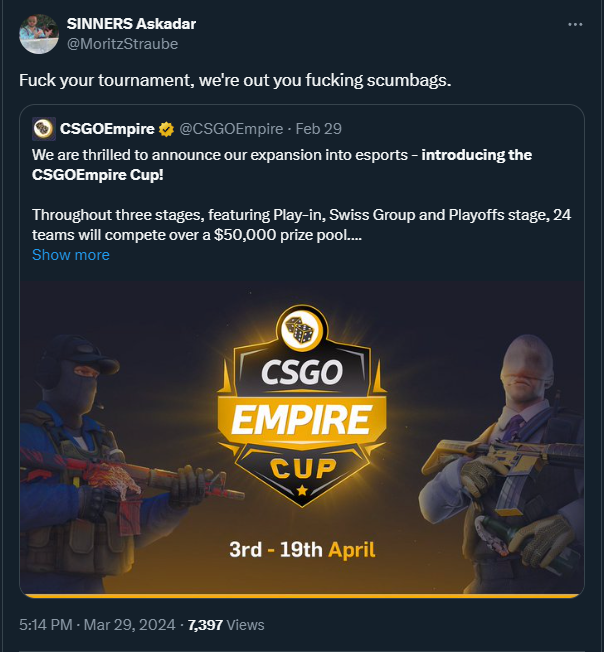
Task: Click the main tweet text starting with "Fuck your tournament"
Action: click(236, 79)
